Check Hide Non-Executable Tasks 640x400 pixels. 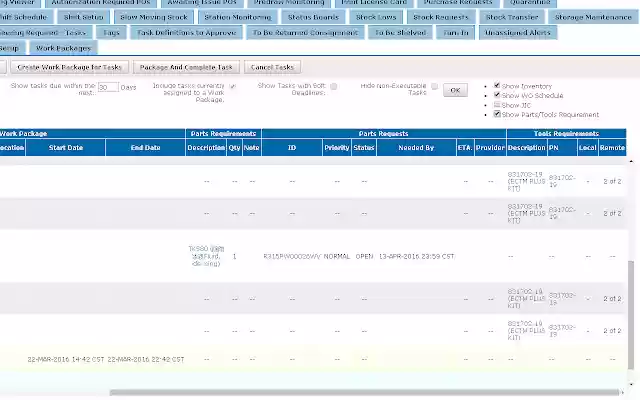click(435, 86)
